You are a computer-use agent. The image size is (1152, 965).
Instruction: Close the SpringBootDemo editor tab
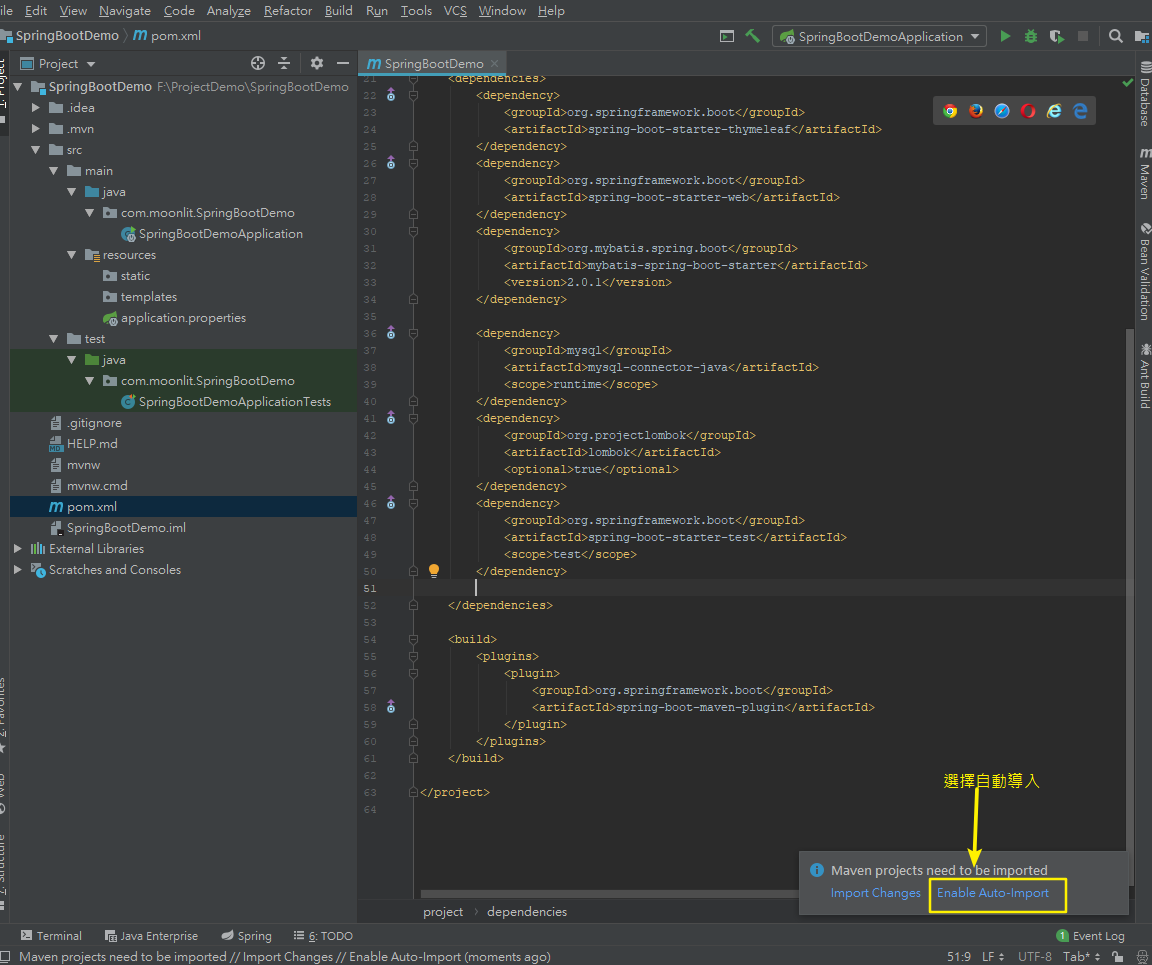pos(494,63)
